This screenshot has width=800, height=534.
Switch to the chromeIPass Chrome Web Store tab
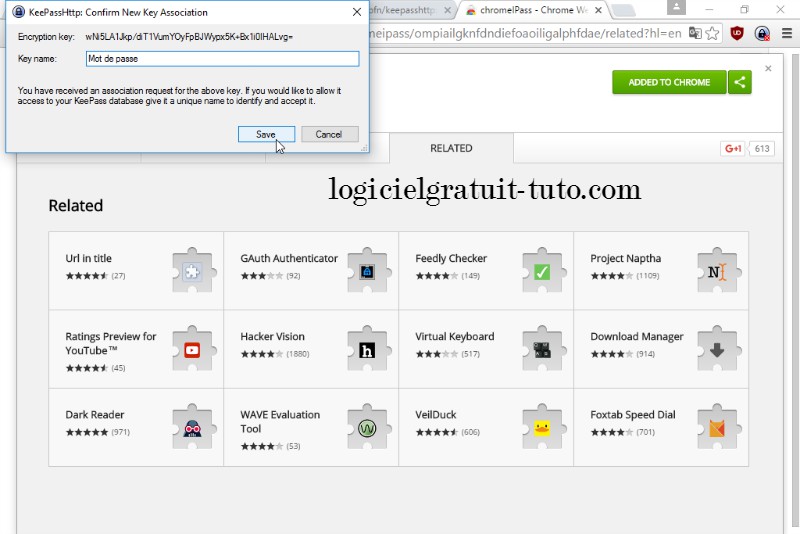click(x=533, y=10)
